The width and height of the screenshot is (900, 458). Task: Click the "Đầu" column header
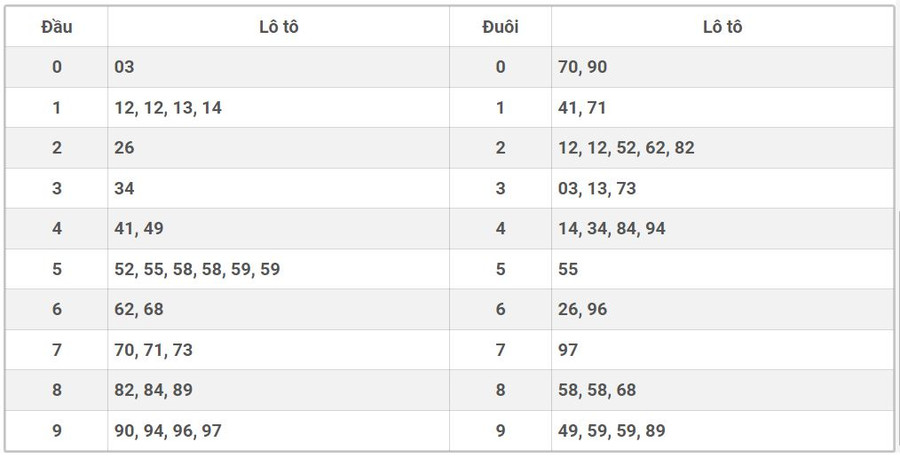[57, 27]
